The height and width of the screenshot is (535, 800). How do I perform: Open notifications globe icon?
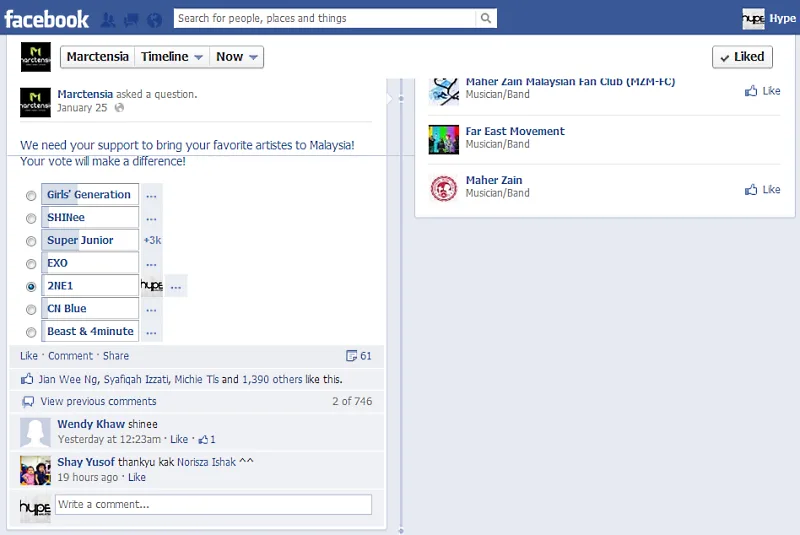click(x=154, y=19)
